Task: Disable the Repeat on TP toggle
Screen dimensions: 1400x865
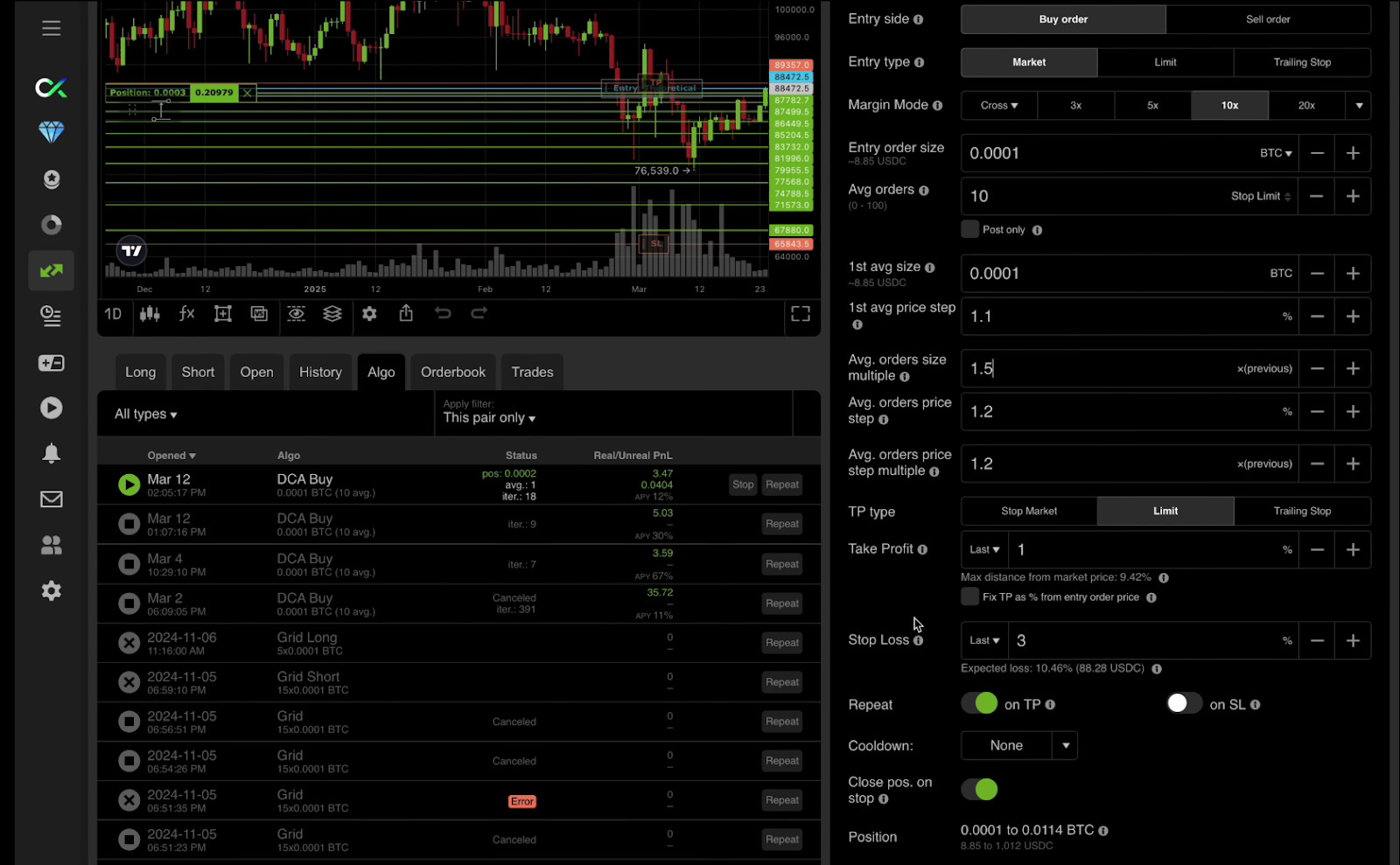Action: pyautogui.click(x=979, y=704)
